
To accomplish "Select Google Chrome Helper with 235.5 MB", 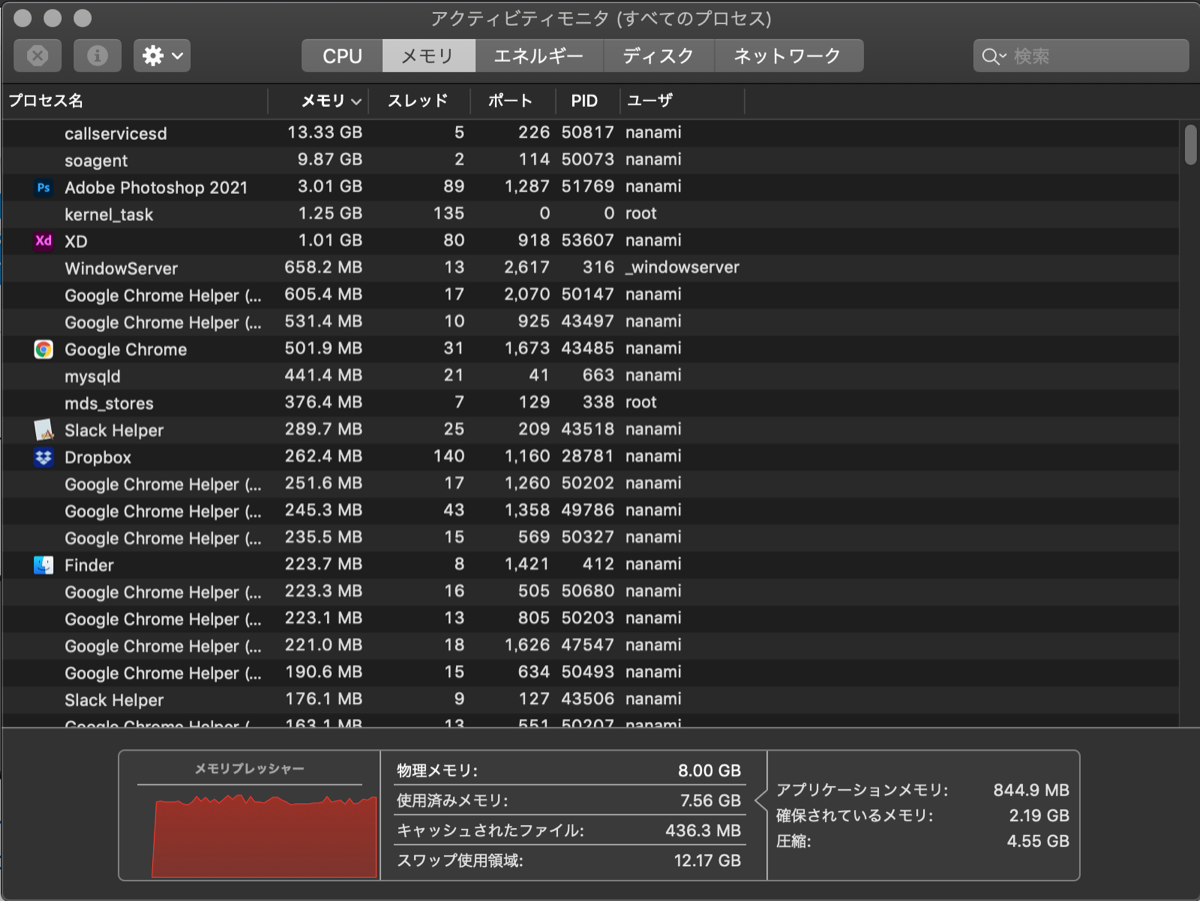I will [x=591, y=538].
